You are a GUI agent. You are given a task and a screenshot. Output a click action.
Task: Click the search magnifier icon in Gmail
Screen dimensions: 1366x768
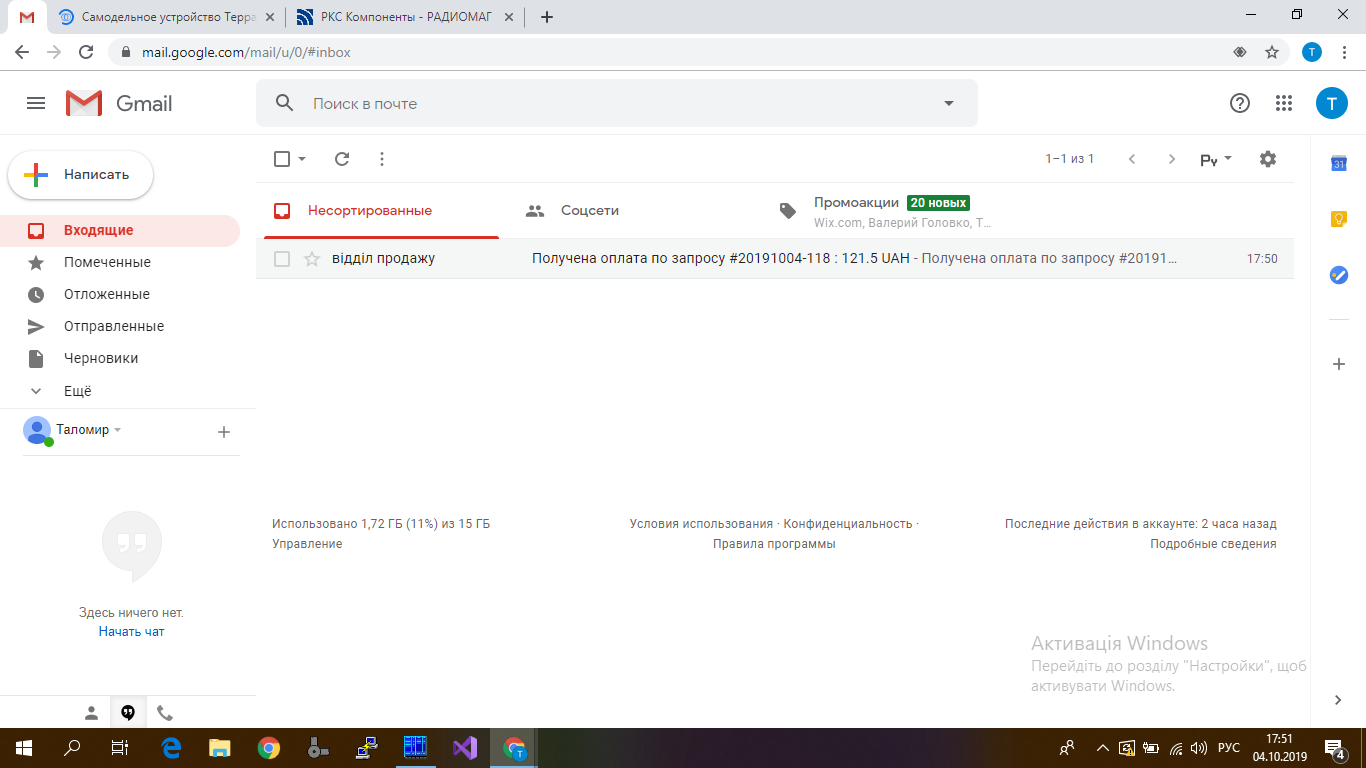(x=284, y=103)
